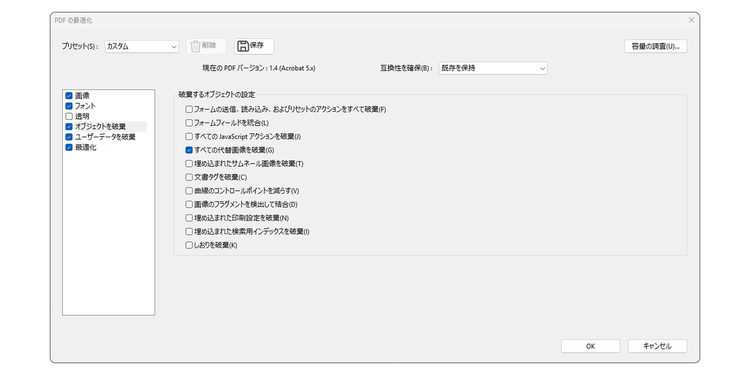Click the floppy disk icon on 保存 button
Viewport: 750px width, 375px height.
243,46
